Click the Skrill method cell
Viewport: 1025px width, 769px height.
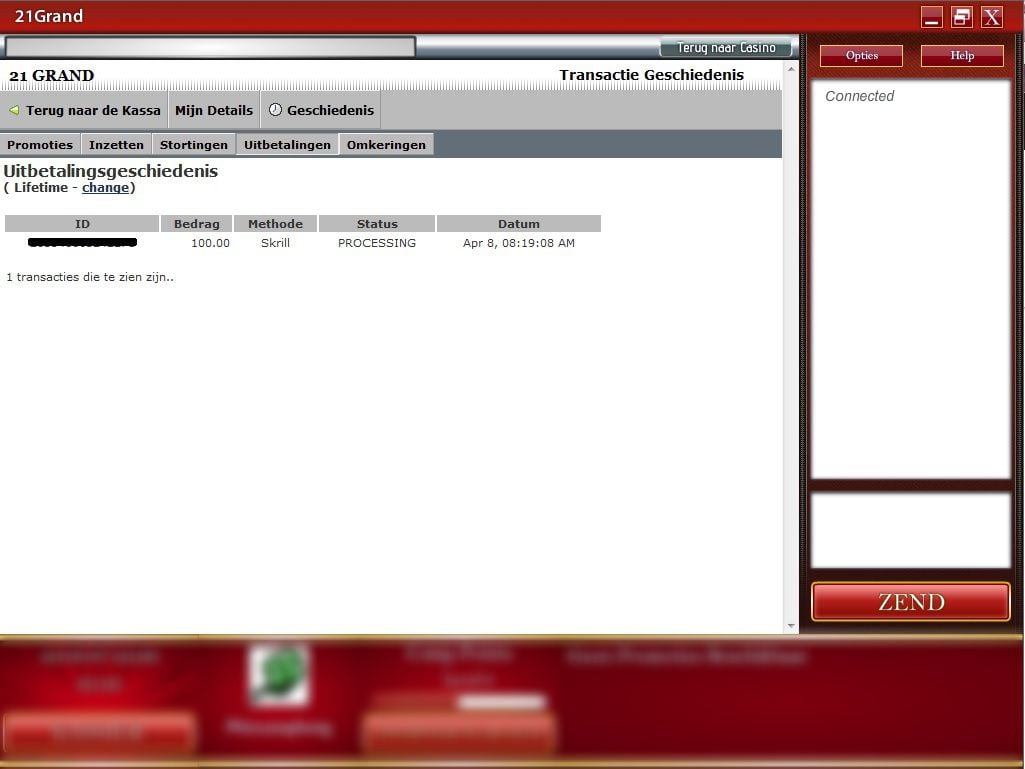click(275, 243)
